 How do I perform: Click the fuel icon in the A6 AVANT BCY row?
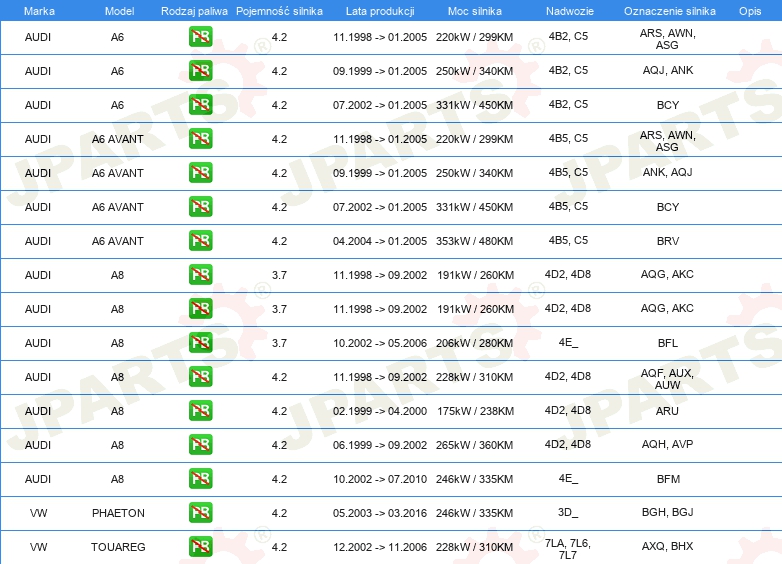pos(200,206)
